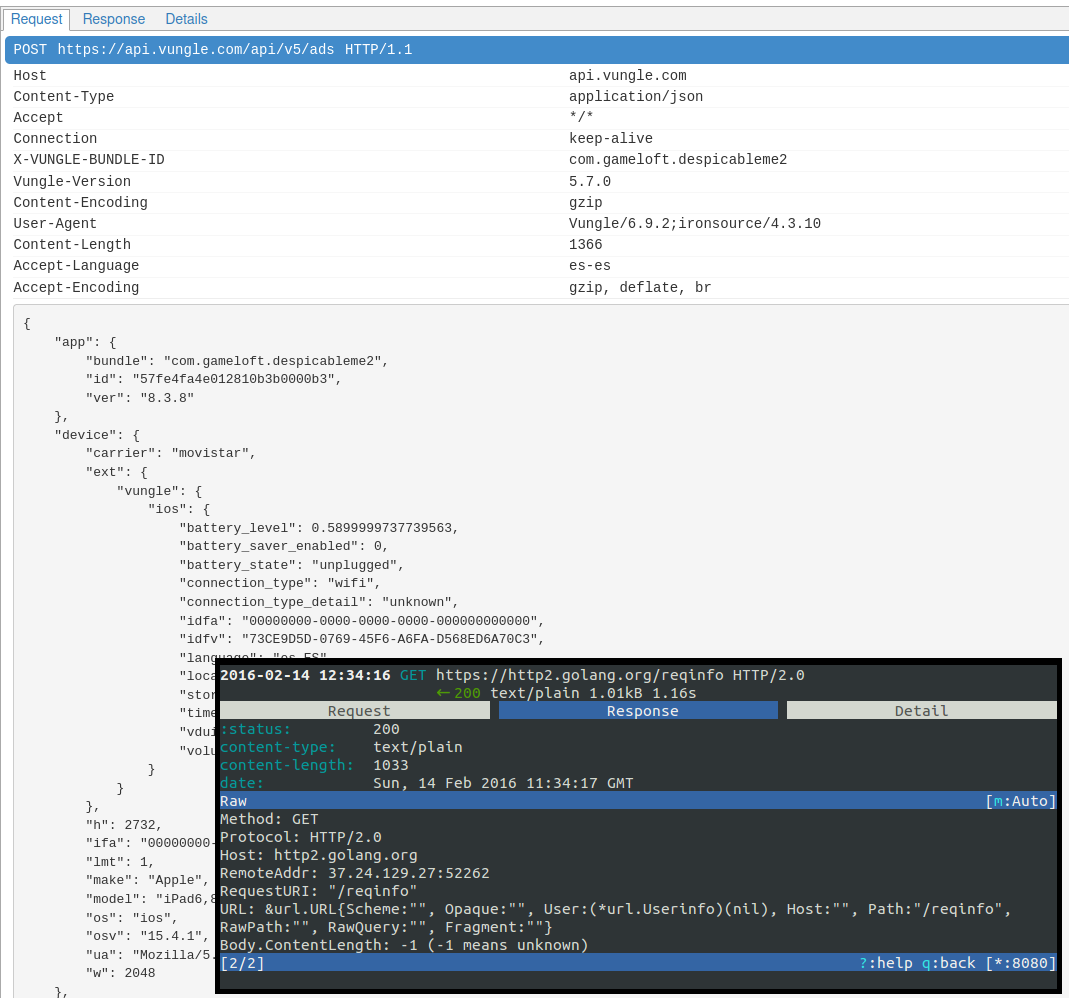Click the "battery_saver_enabled" line
This screenshot has height=998, width=1069.
284,546
